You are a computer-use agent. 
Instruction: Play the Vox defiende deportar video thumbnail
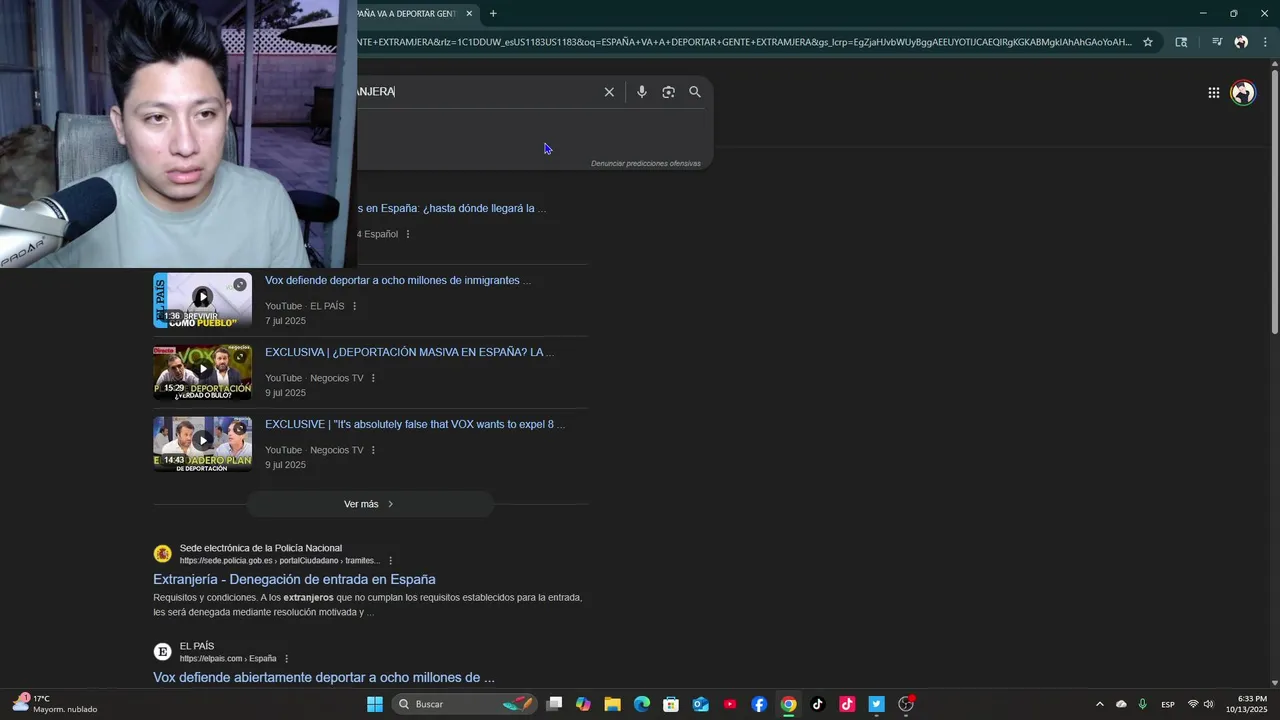(202, 300)
